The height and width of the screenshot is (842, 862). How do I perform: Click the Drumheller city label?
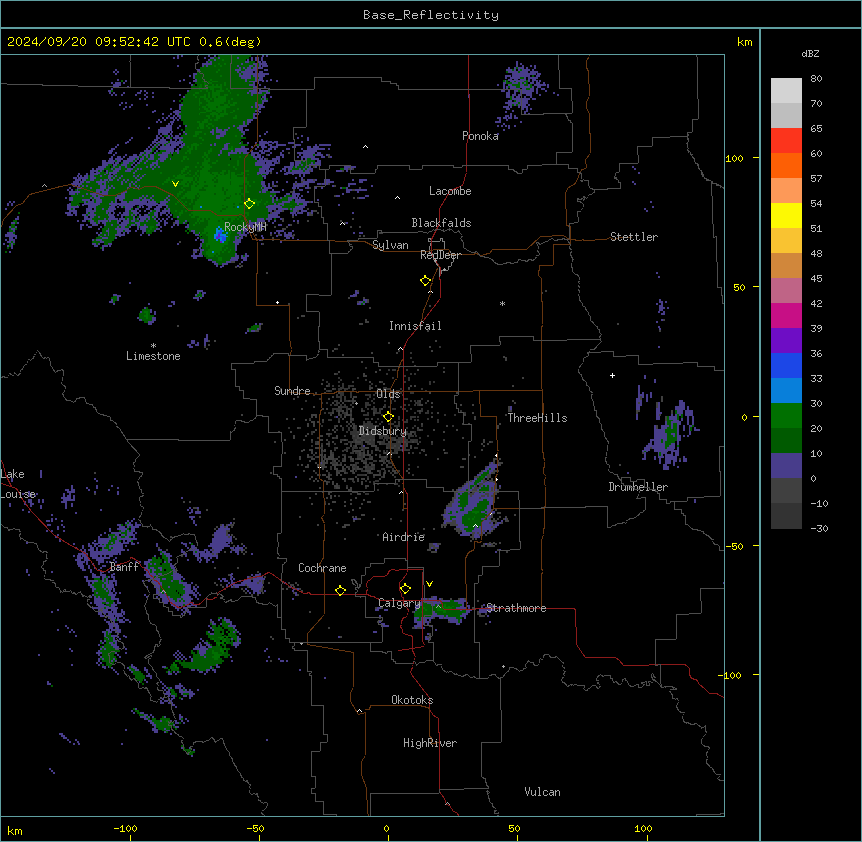[638, 487]
